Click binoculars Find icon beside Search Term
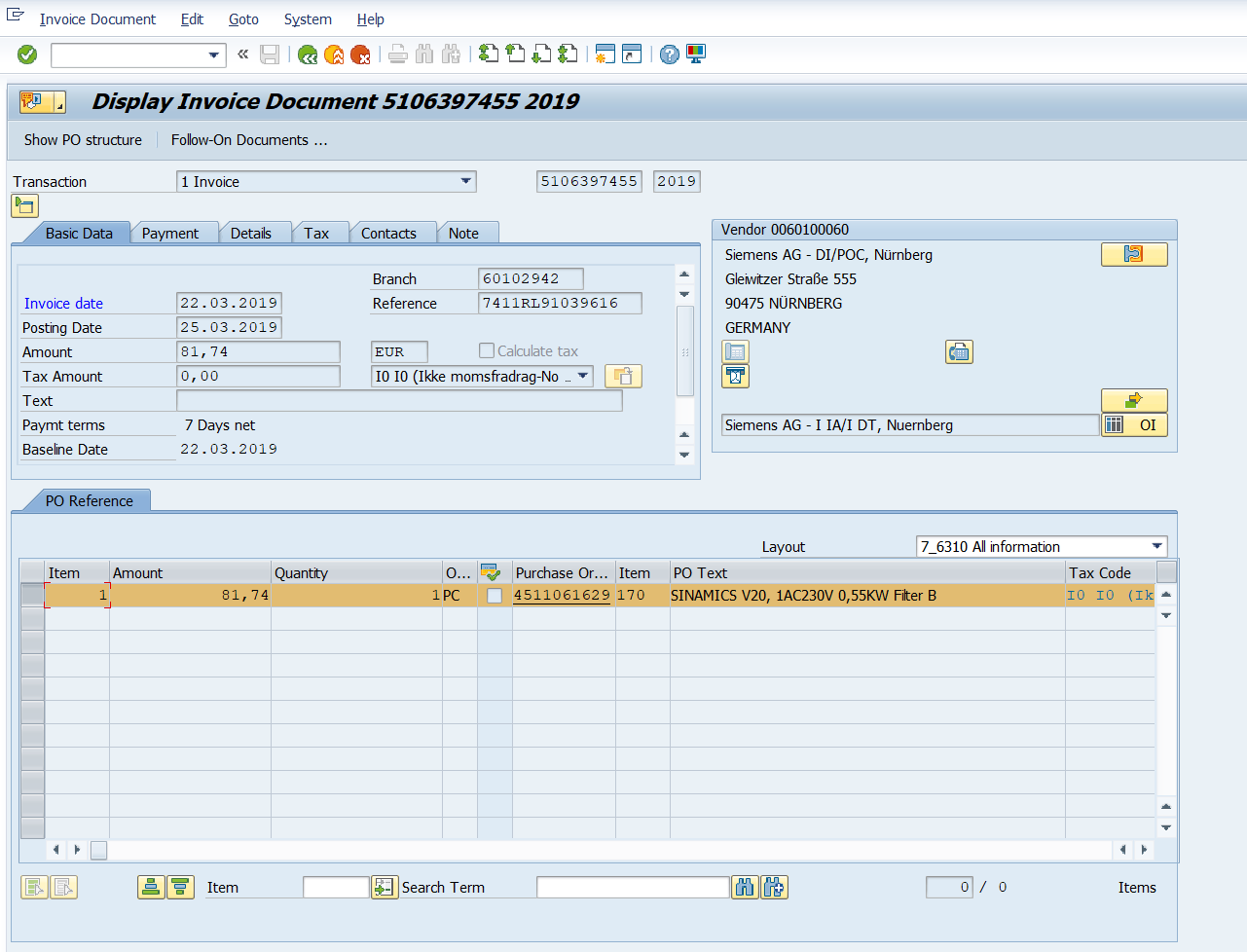 pos(745,887)
